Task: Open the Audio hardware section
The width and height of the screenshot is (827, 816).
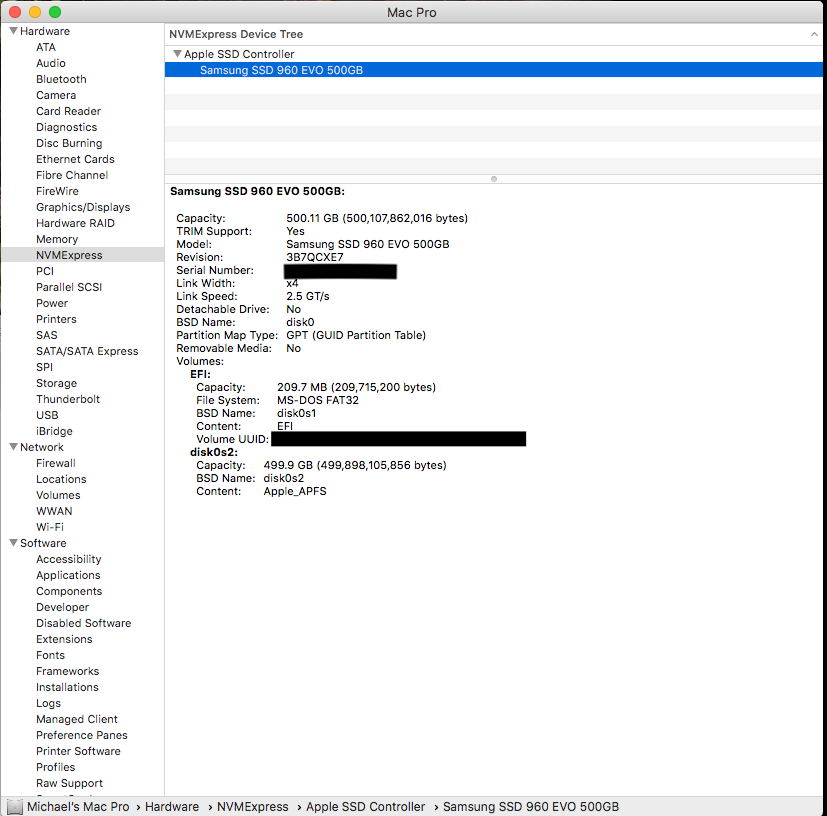Action: point(51,63)
